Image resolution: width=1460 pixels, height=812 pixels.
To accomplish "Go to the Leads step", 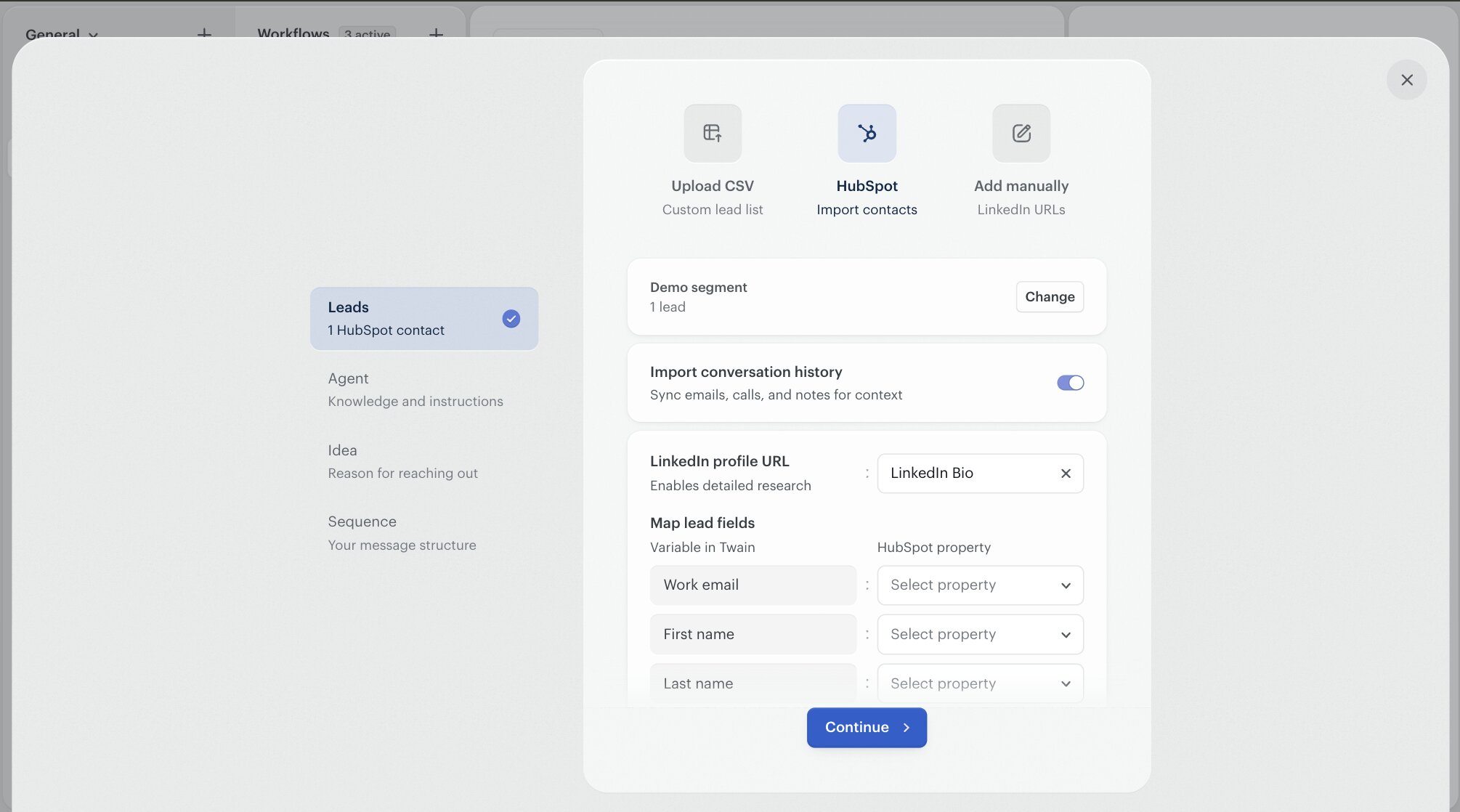I will coord(424,319).
